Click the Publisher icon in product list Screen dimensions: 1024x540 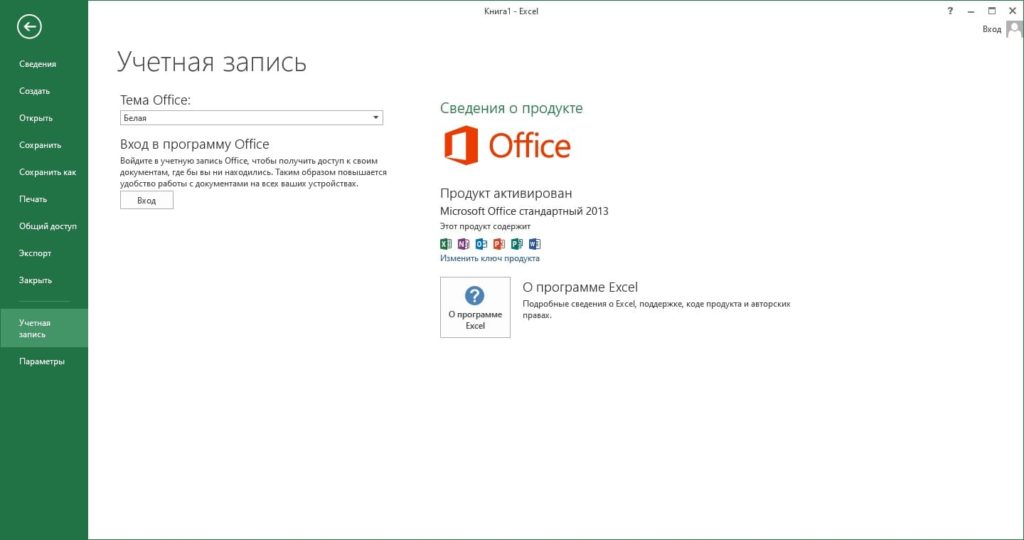[516, 244]
